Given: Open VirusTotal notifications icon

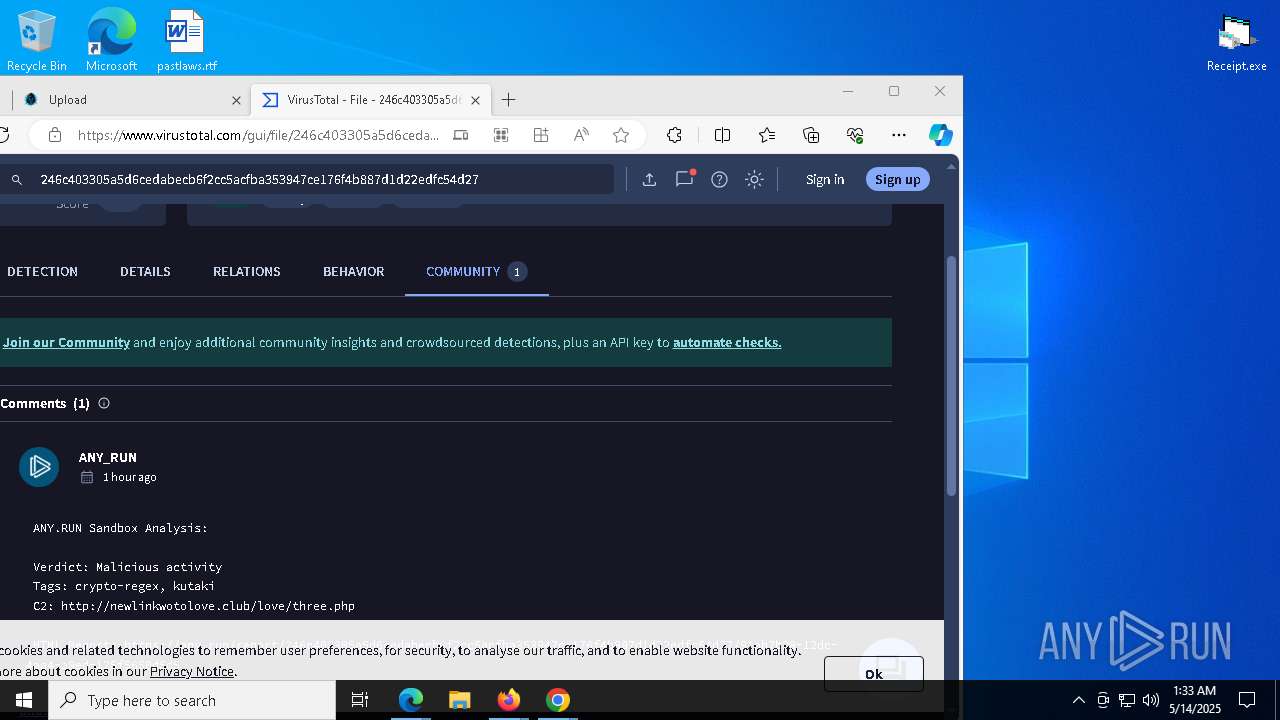Looking at the screenshot, I should click(x=684, y=179).
